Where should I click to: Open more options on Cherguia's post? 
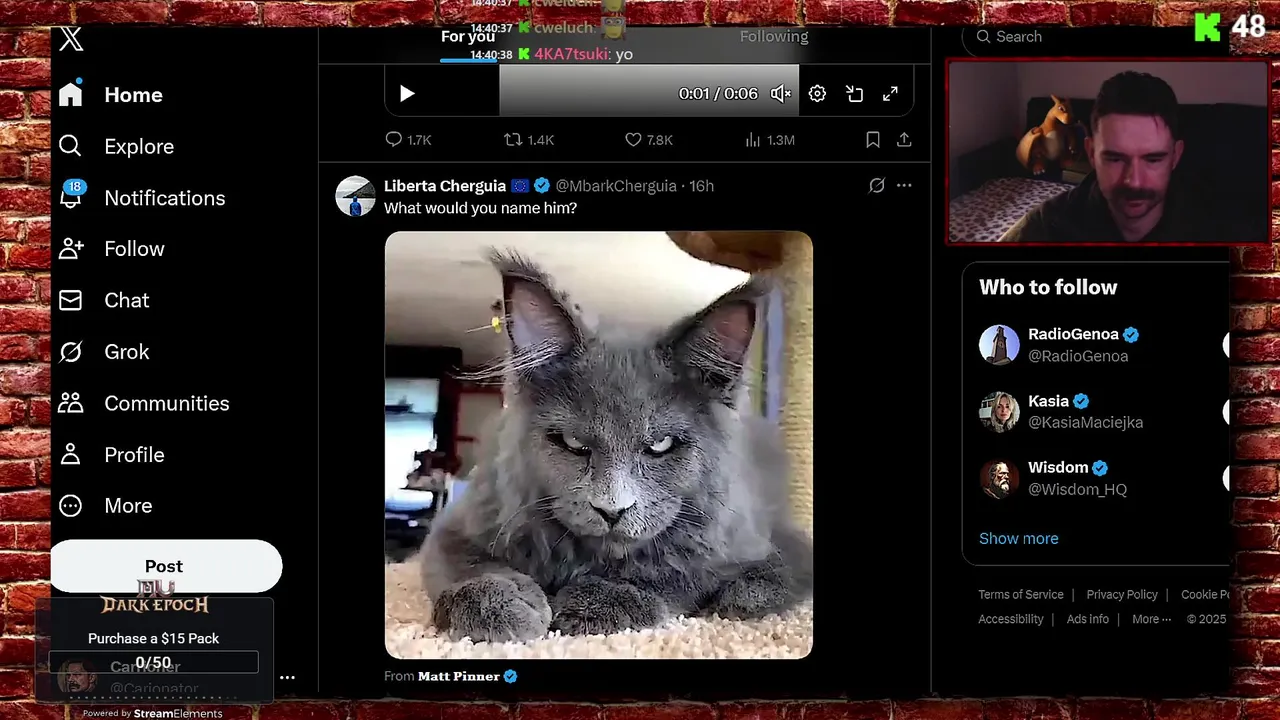pos(904,185)
